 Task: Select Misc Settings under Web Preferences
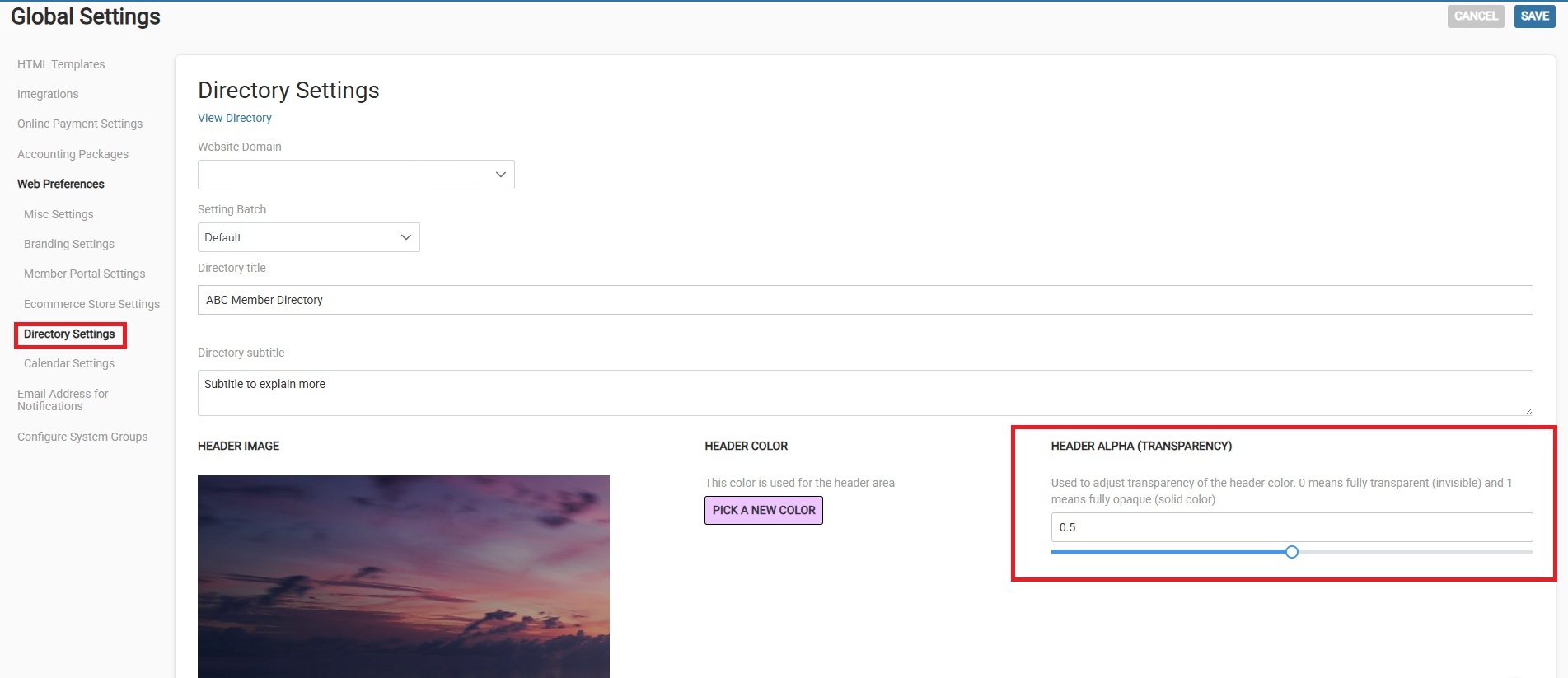tap(59, 214)
